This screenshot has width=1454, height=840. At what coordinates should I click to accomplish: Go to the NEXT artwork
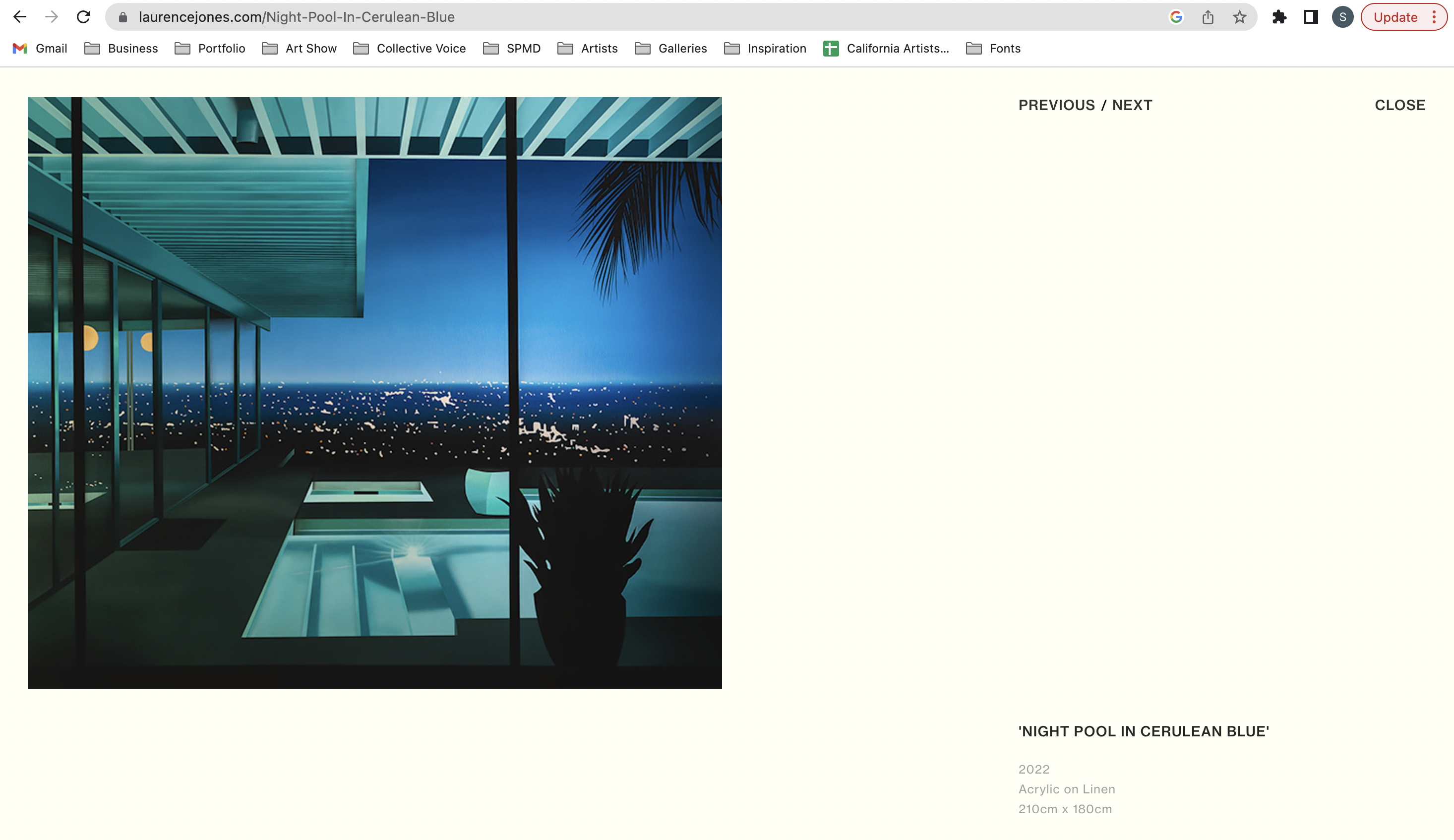pyautogui.click(x=1132, y=105)
